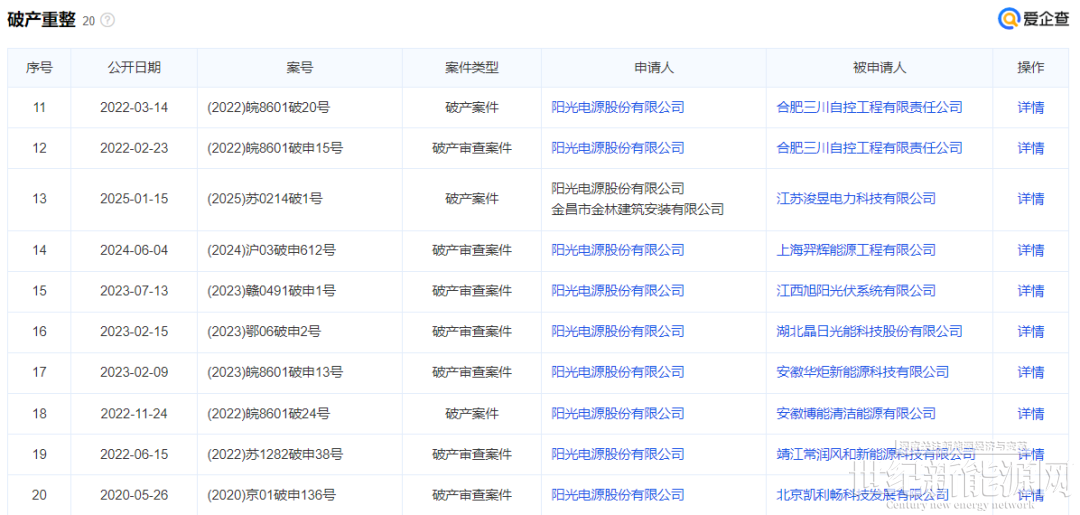This screenshot has height=515, width=1080.
Task: Click applicant 阳光电源股份有限公司 in row 14
Action: click(x=618, y=250)
